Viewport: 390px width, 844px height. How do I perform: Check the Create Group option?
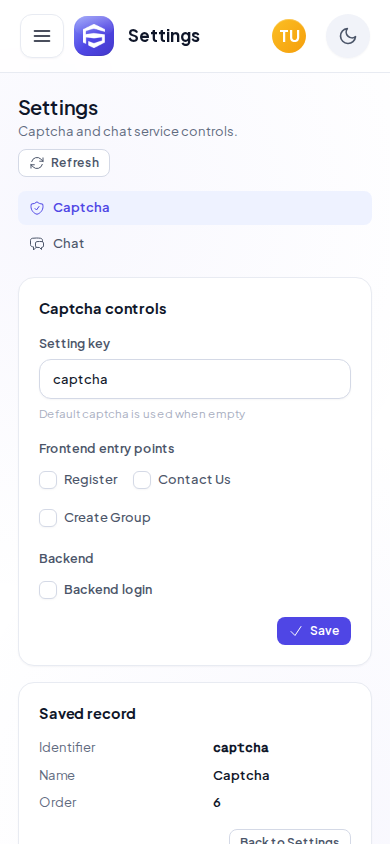tap(48, 518)
